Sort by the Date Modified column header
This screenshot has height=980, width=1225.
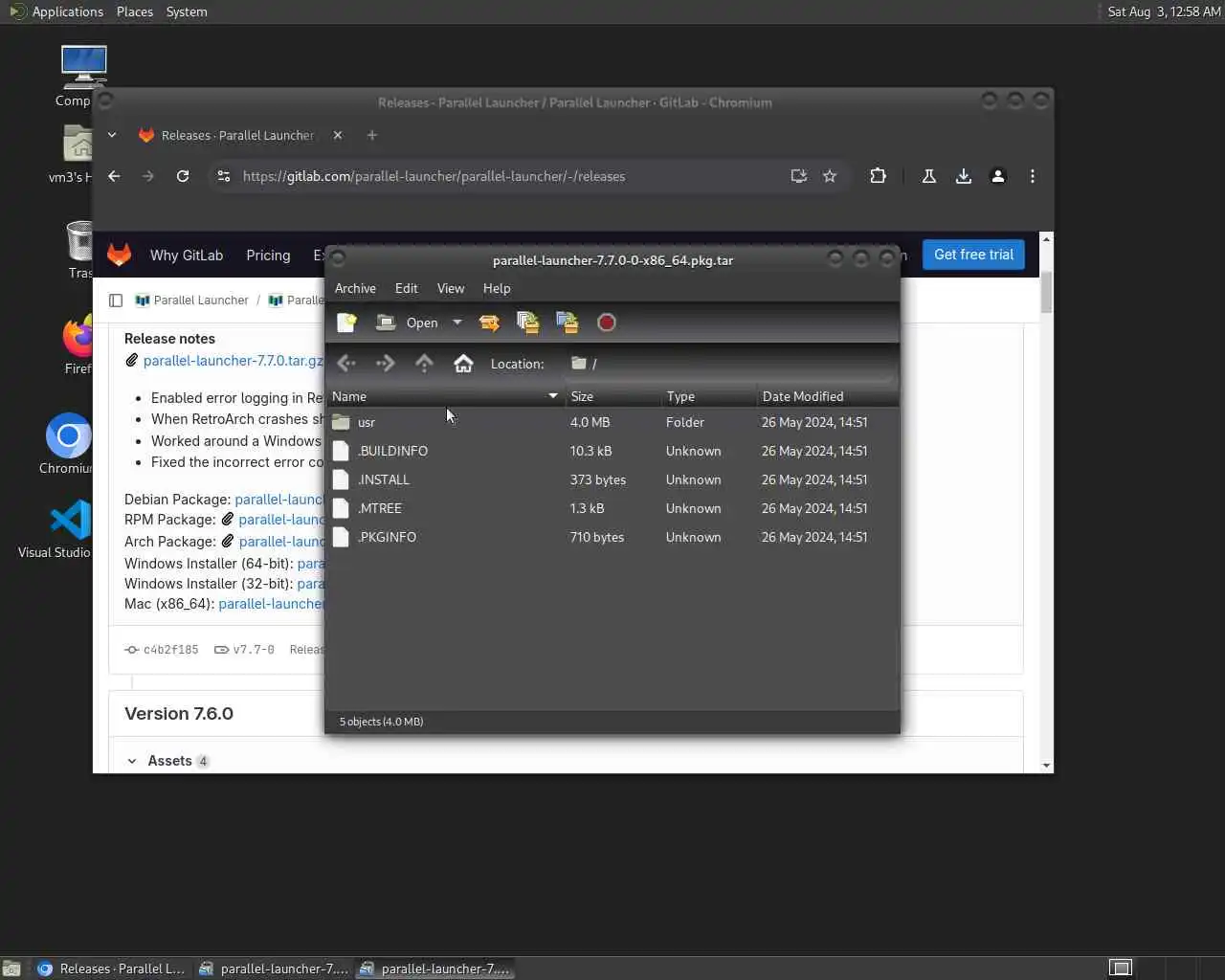[828, 396]
